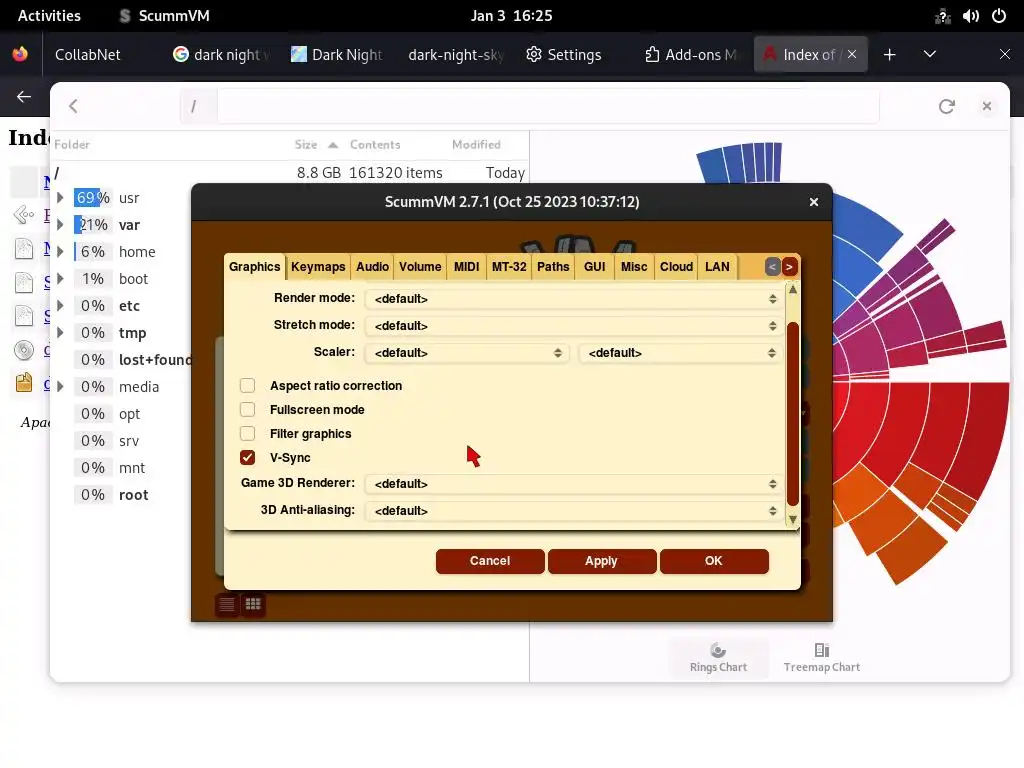Click the Apply button
The height and width of the screenshot is (768, 1024).
601,561
